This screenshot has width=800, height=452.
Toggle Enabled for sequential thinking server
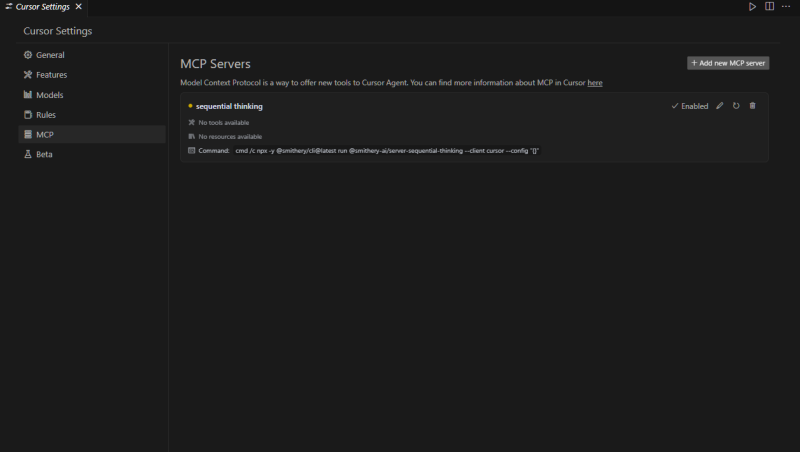[x=689, y=106]
